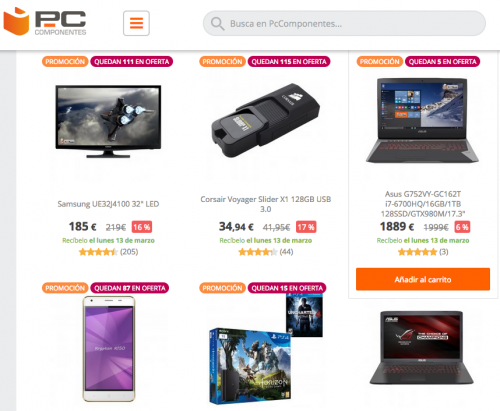Open the Asus G752VY-GC162T product title
This screenshot has height=411, width=500.
click(x=423, y=204)
